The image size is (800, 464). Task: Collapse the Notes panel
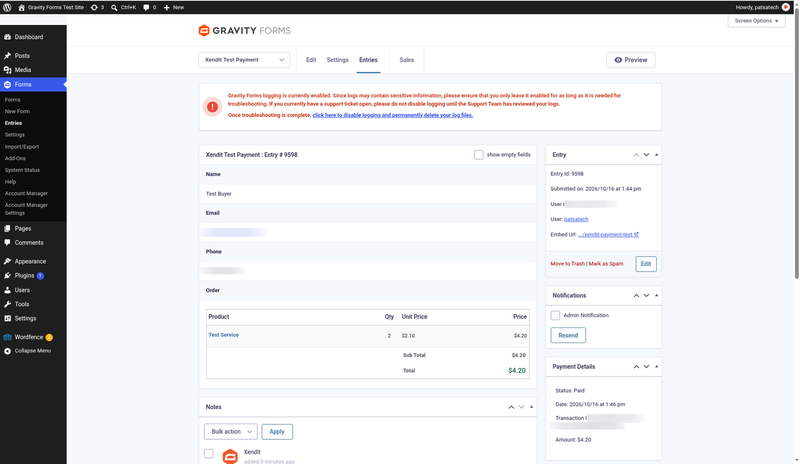point(532,407)
